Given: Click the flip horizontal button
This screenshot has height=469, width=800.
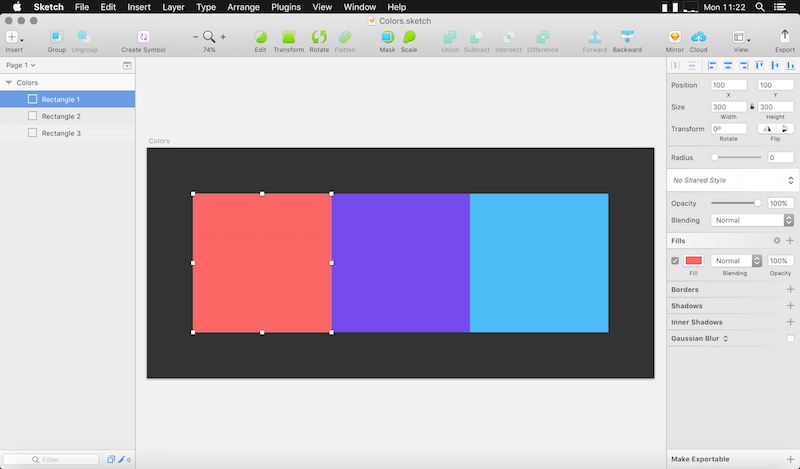Looking at the screenshot, I should [x=767, y=129].
